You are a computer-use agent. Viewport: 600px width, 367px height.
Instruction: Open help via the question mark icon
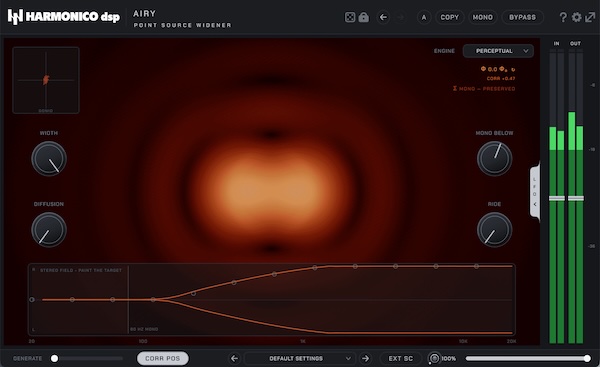[x=563, y=17]
